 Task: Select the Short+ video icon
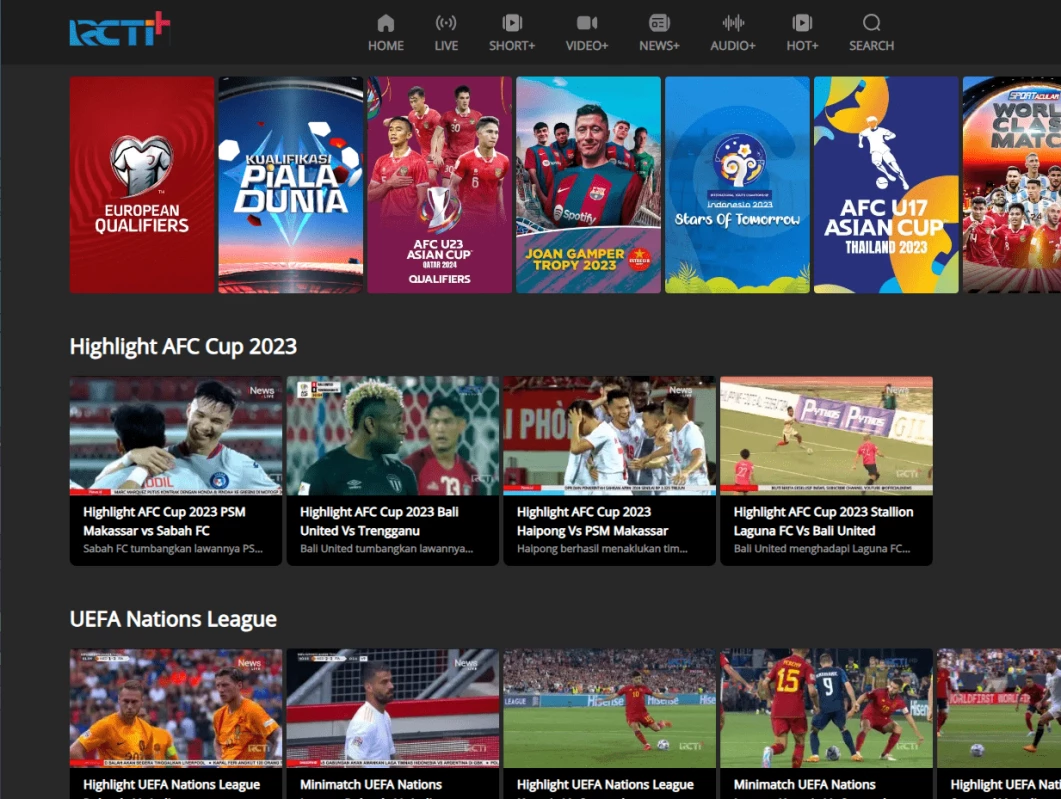(x=512, y=23)
